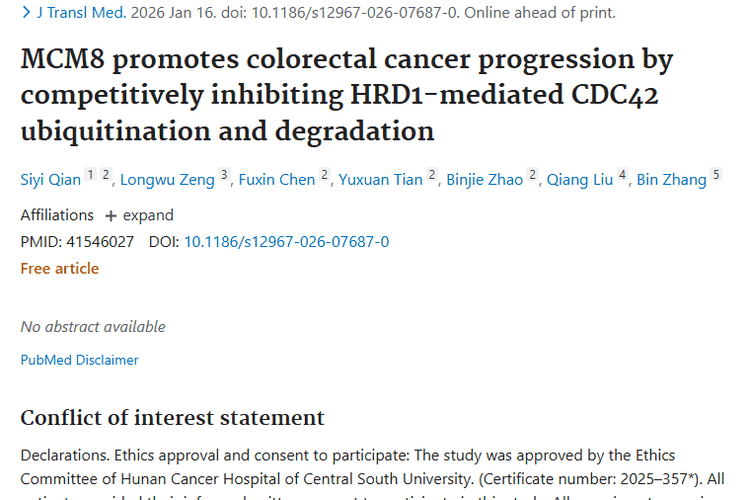Click the Free article label
This screenshot has width=750, height=500.
coord(60,268)
